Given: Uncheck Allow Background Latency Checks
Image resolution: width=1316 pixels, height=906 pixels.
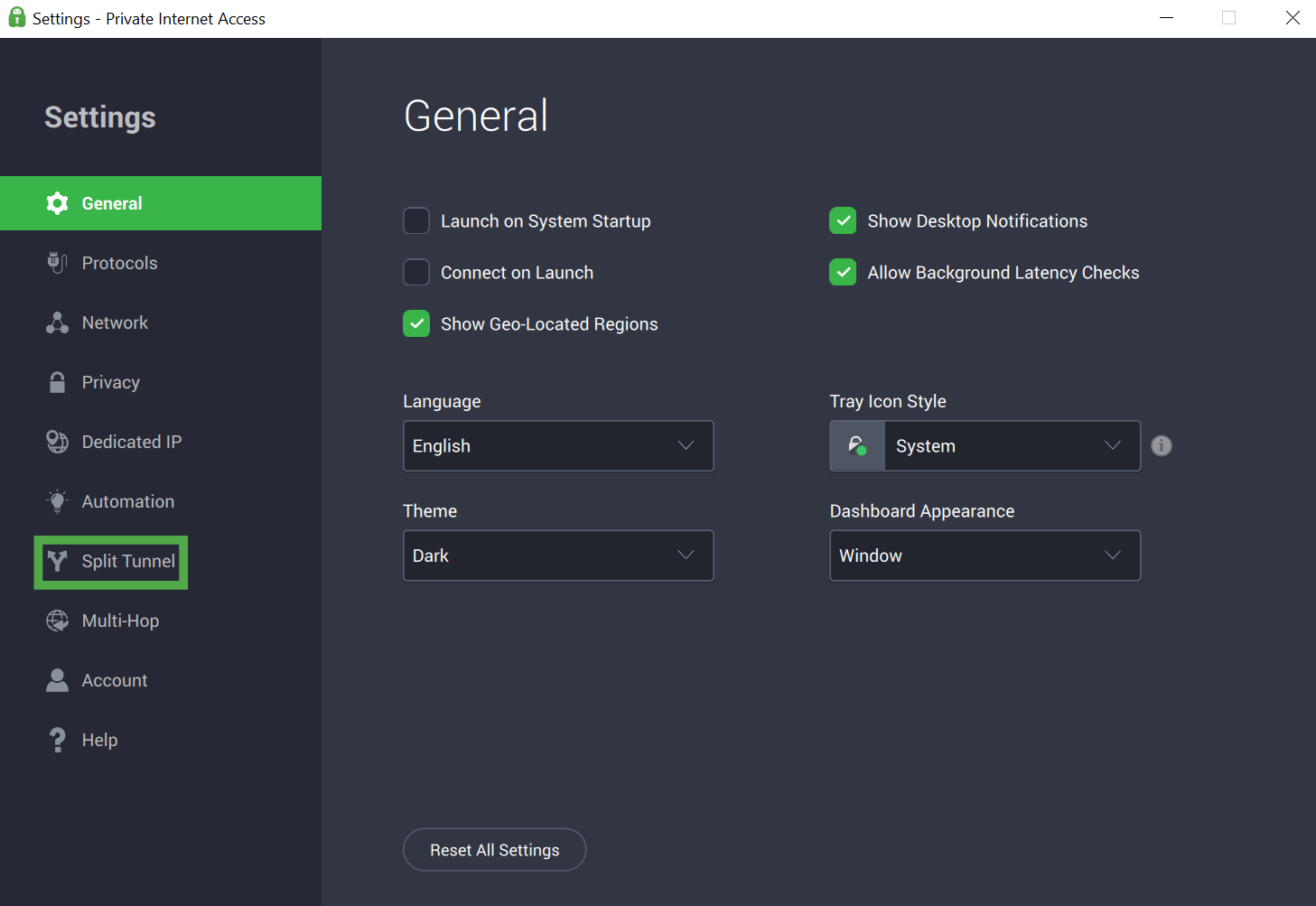Looking at the screenshot, I should 843,272.
